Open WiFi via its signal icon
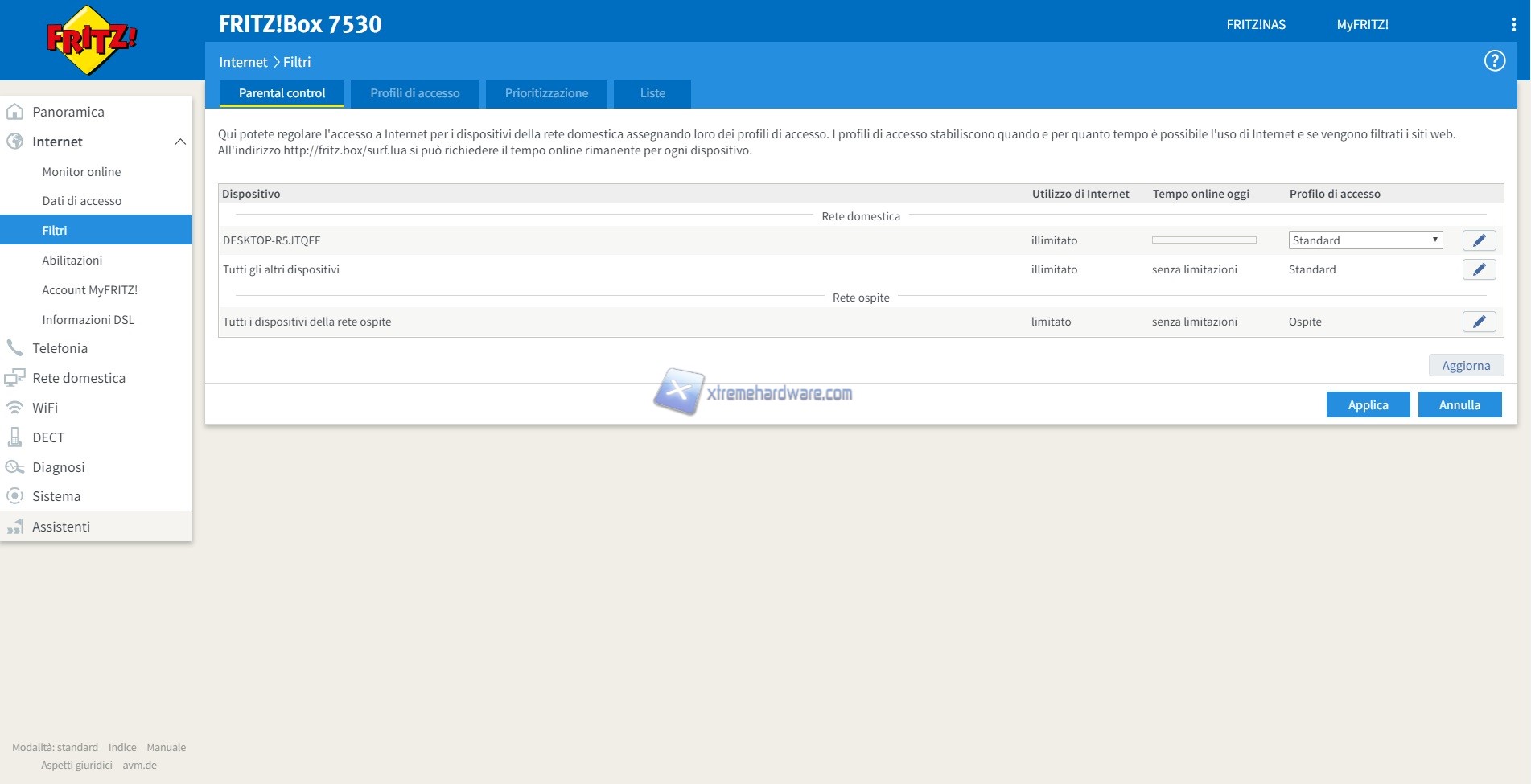The image size is (1531, 784). click(14, 408)
